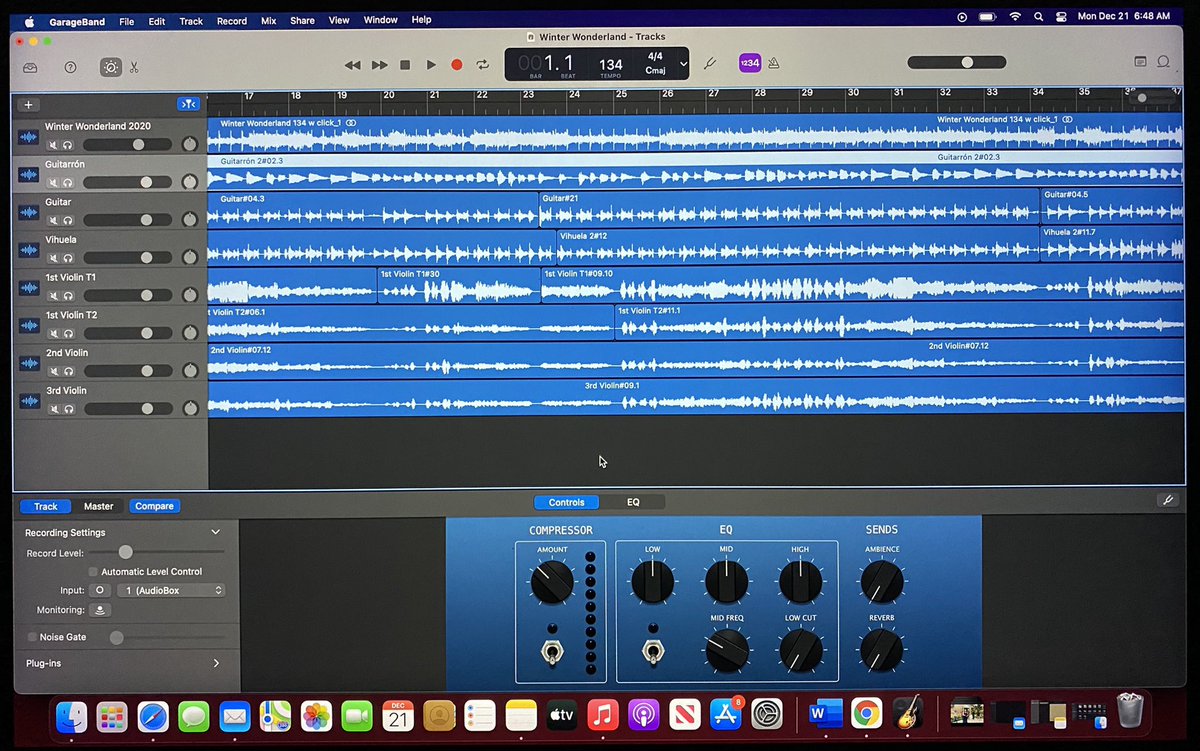The height and width of the screenshot is (751, 1200).
Task: Open the Library panel button
Action: 31,67
